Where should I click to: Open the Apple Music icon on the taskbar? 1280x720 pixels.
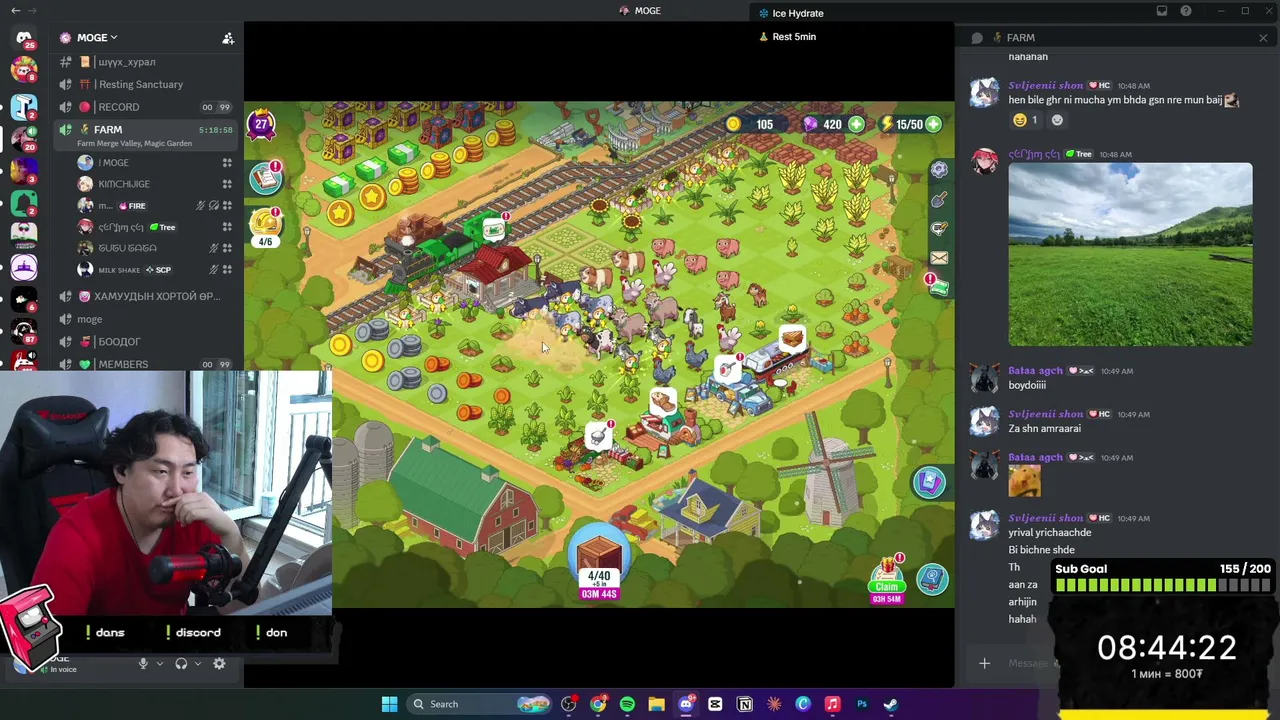click(x=832, y=704)
